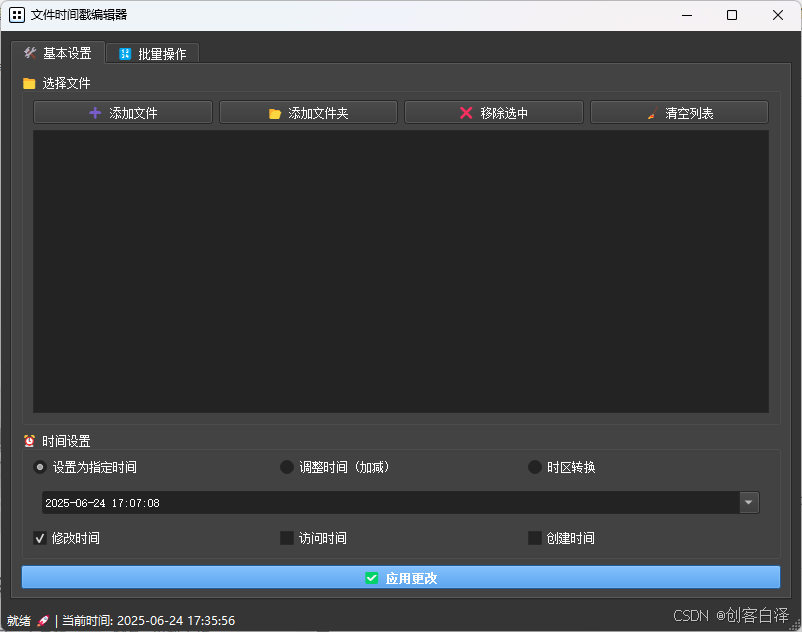
Task: Click the yellow folder icon on 添加文件夹
Action: click(x=275, y=114)
